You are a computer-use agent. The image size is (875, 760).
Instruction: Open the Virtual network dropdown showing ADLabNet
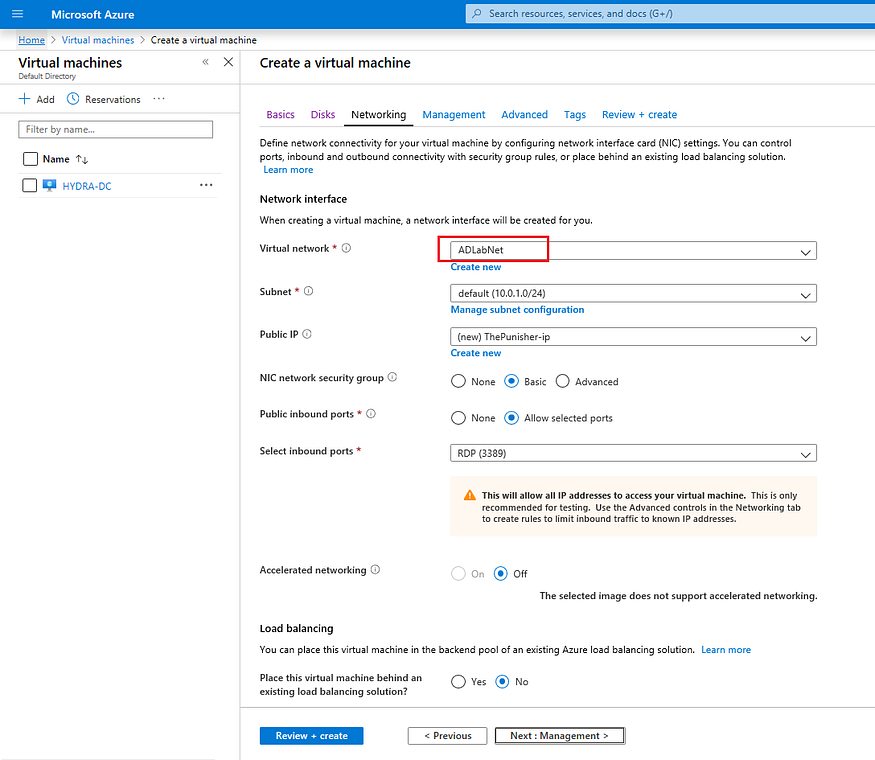807,250
